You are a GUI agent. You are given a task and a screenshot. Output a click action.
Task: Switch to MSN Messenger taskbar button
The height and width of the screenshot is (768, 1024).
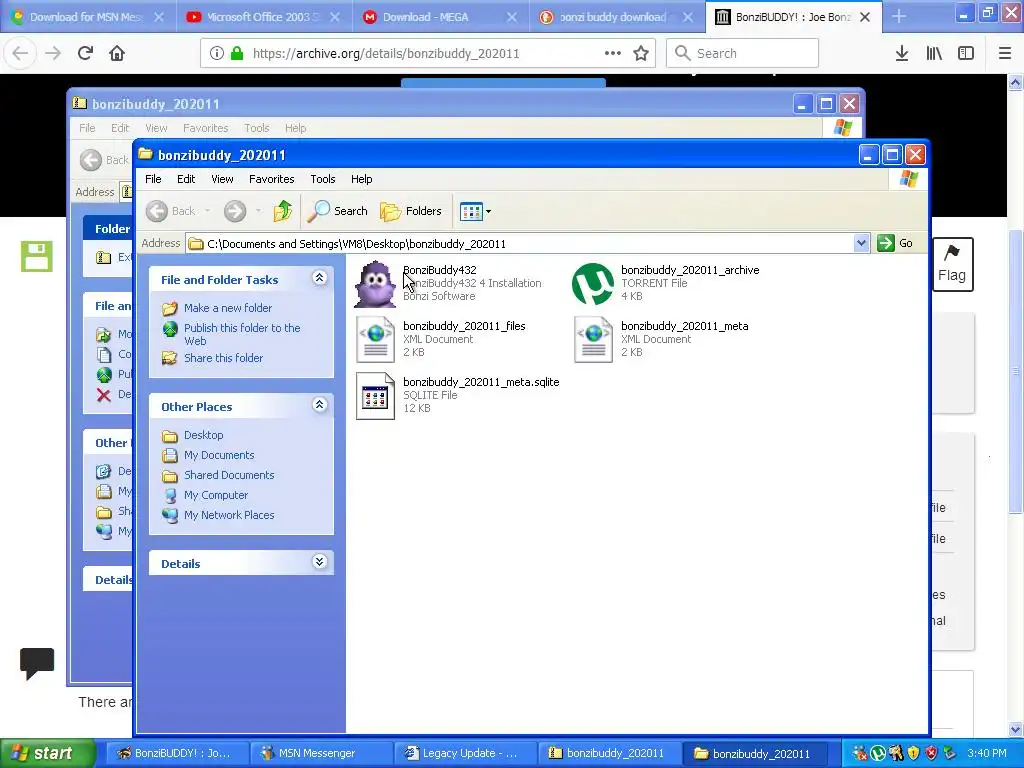pyautogui.click(x=320, y=753)
